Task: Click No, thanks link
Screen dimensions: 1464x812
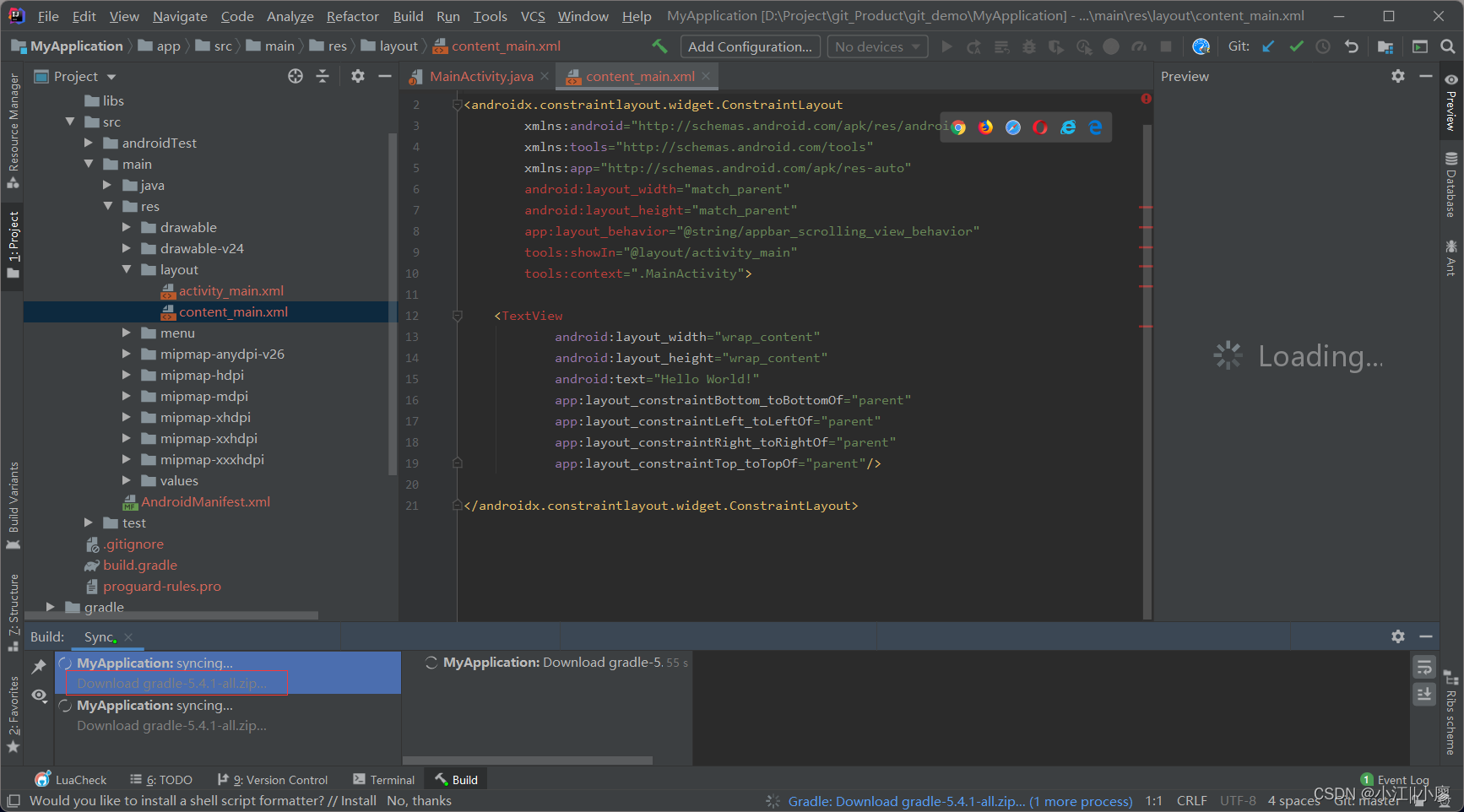Action: click(420, 801)
